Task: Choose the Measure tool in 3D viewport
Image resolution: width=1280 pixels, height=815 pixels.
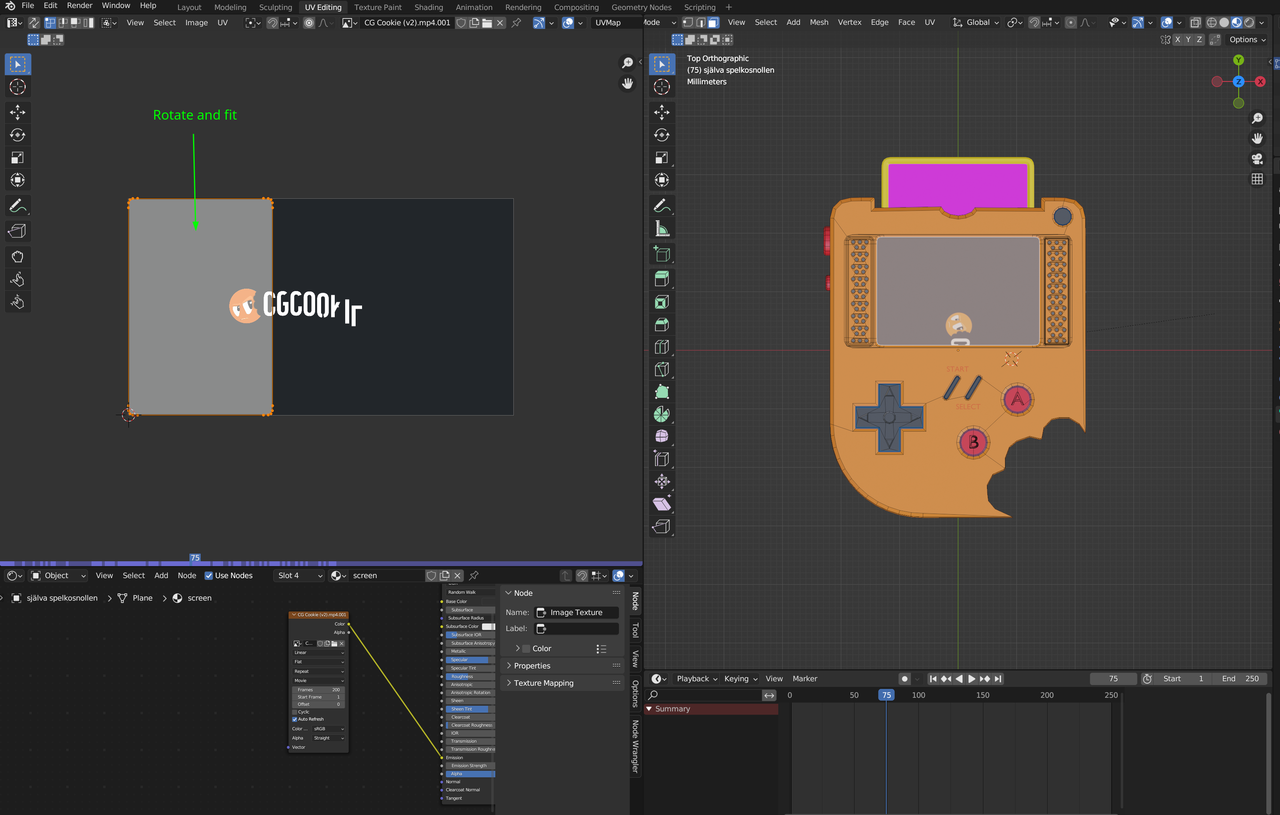Action: pyautogui.click(x=661, y=228)
